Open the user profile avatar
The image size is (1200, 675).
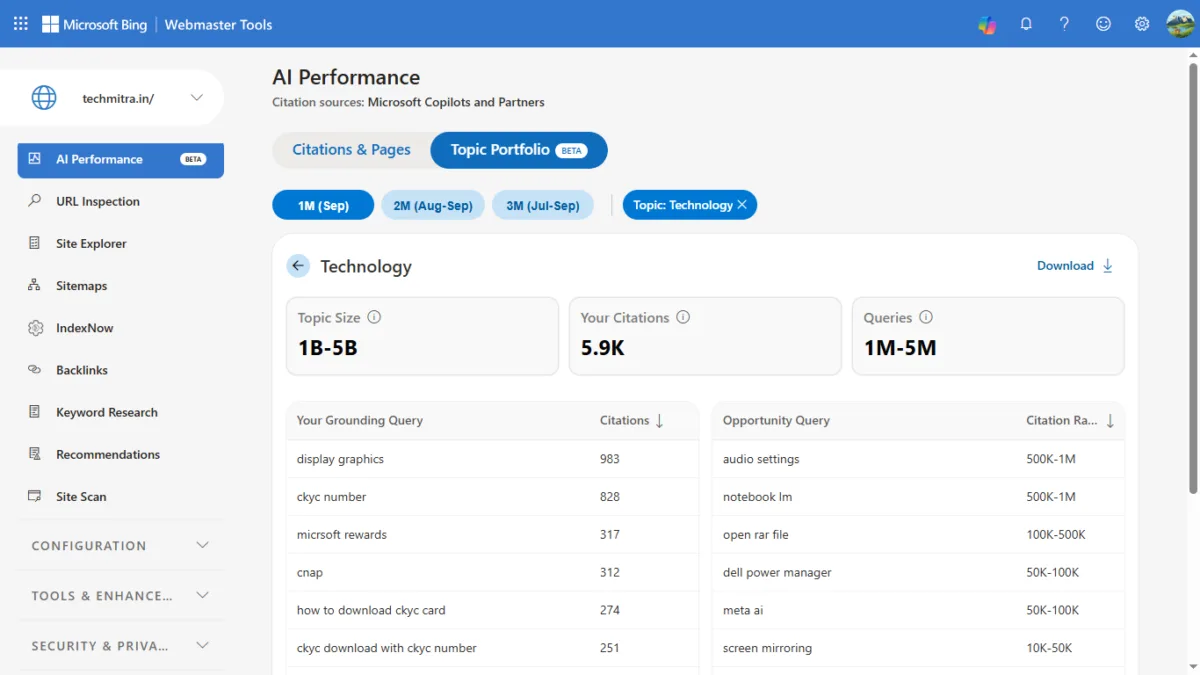point(1180,24)
